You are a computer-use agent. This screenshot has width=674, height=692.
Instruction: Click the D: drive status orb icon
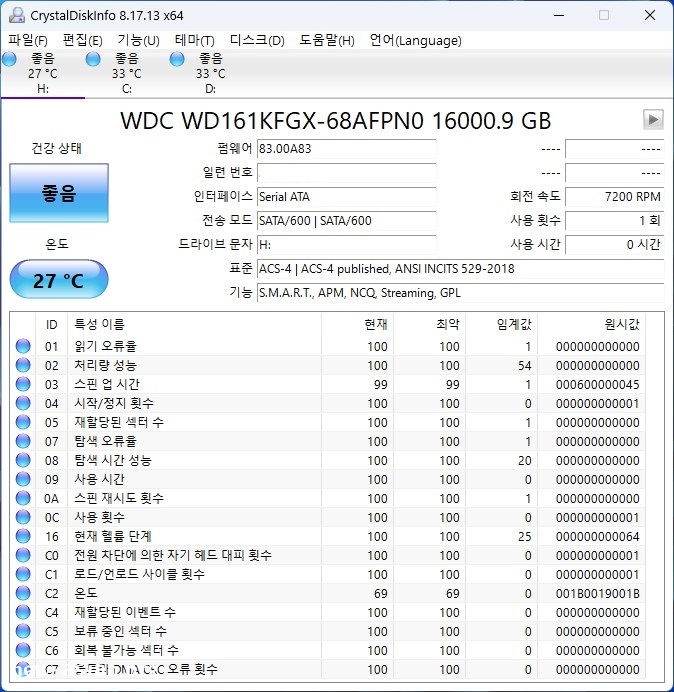point(177,59)
